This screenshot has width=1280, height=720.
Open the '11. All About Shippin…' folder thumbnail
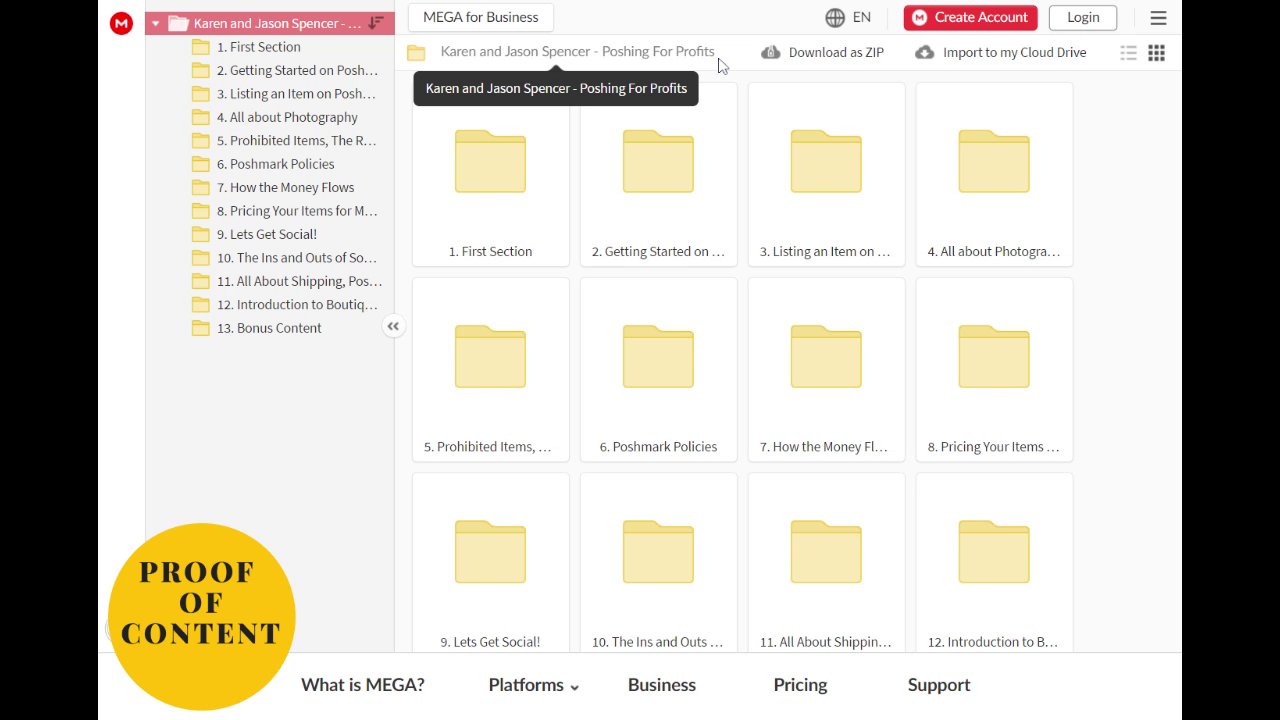(827, 563)
